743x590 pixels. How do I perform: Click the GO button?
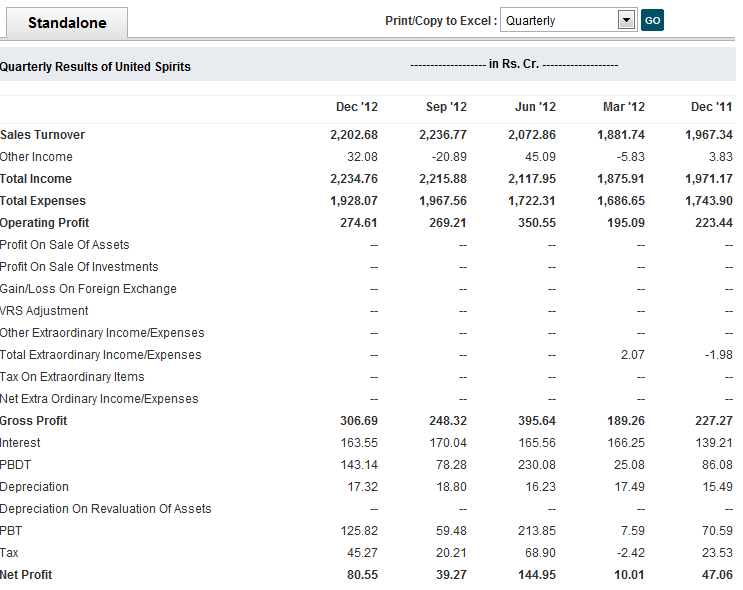pos(652,20)
